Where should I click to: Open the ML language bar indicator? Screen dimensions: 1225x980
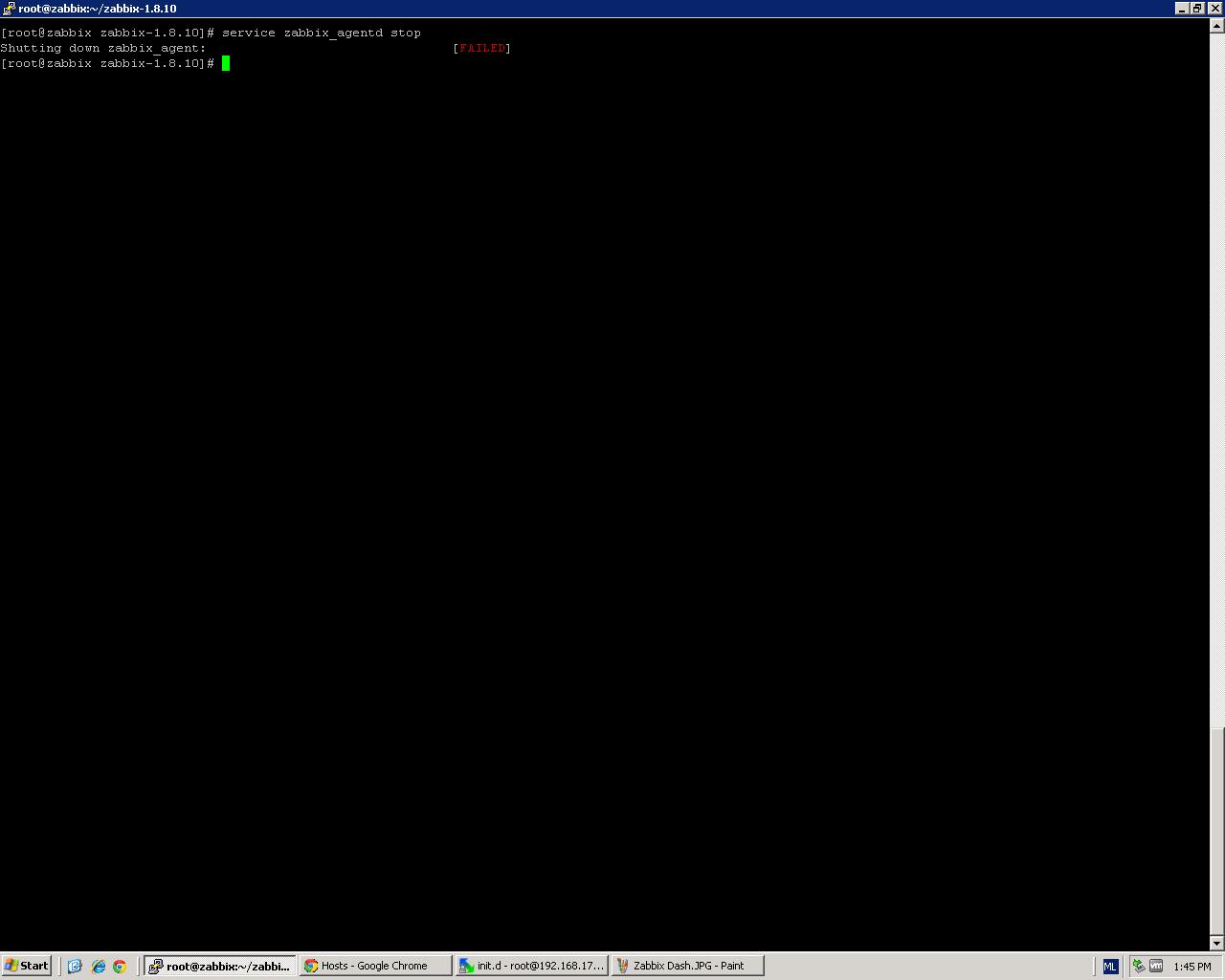tap(1110, 966)
